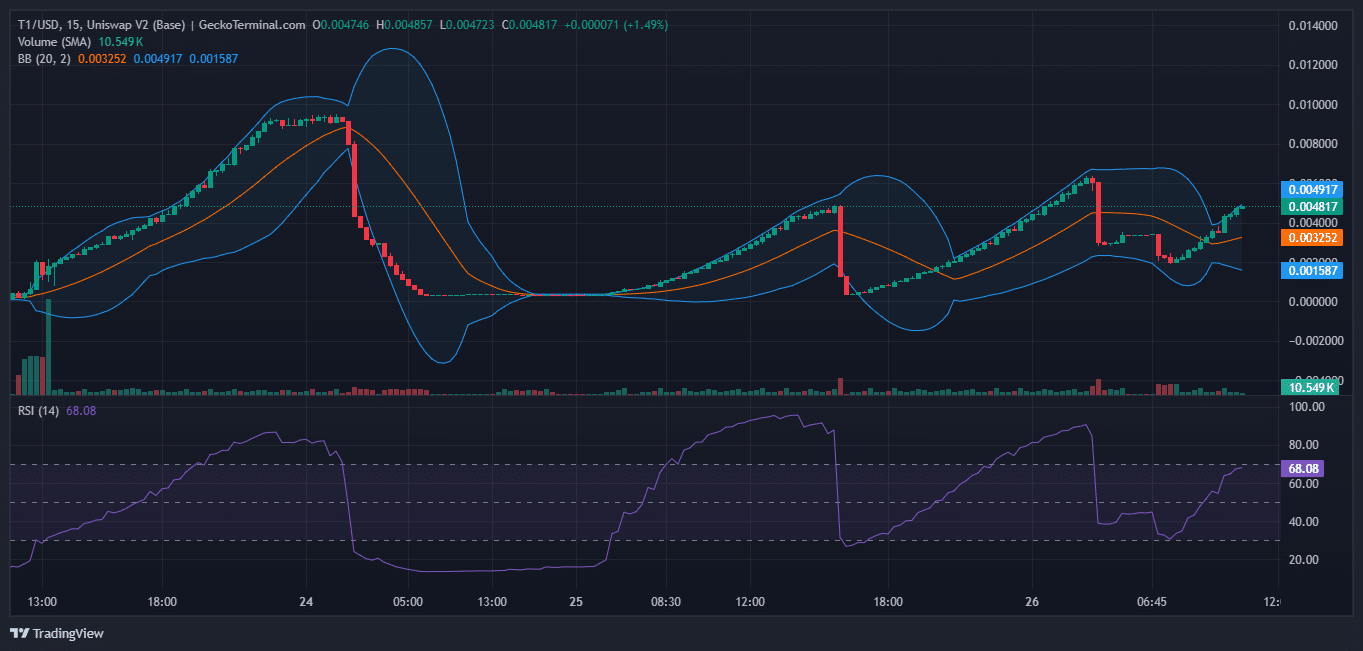This screenshot has width=1363, height=651.
Task: Click the +0.000071 (+1.49%) change value
Action: (x=614, y=25)
